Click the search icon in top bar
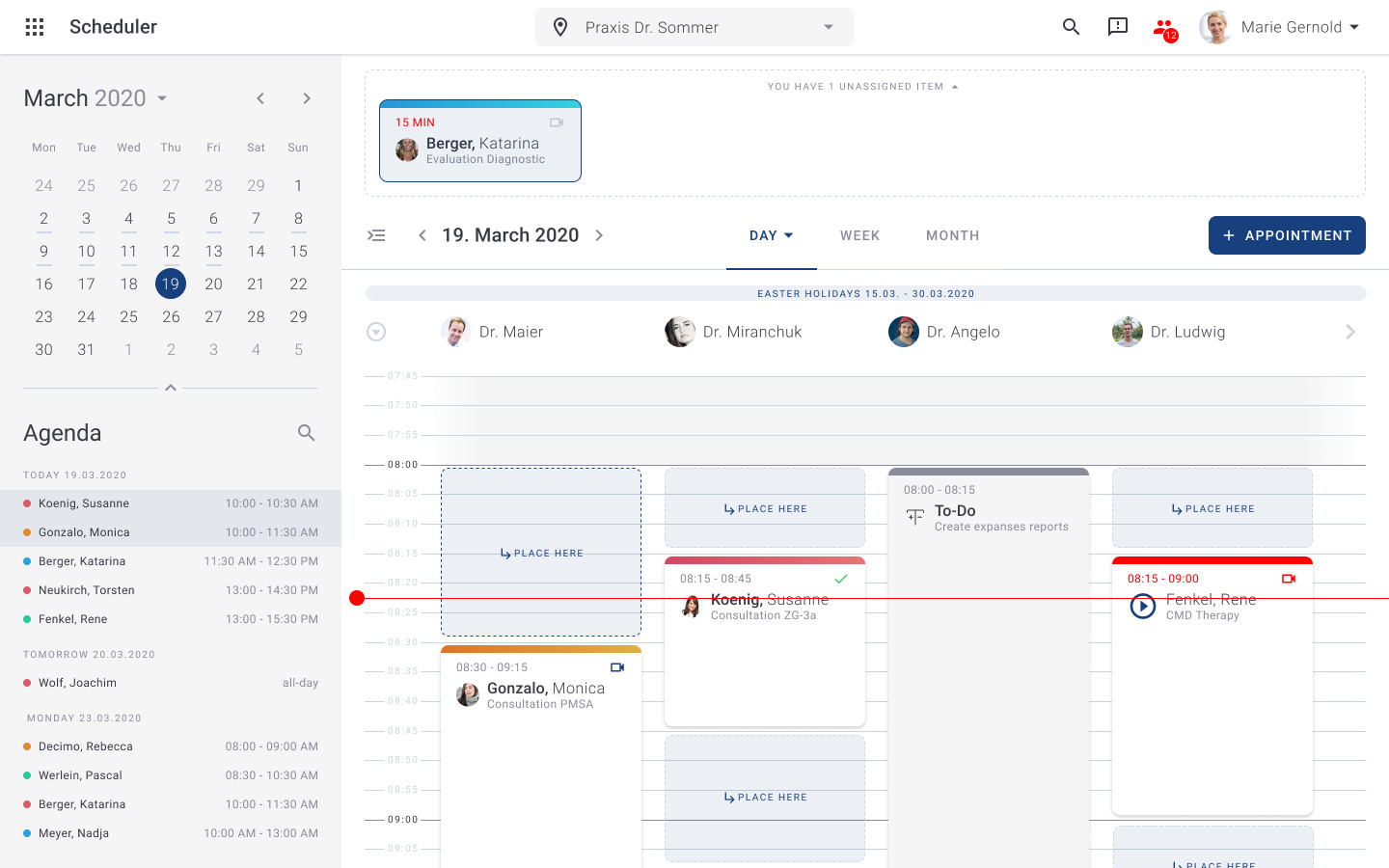This screenshot has width=1389, height=868. [x=1071, y=27]
